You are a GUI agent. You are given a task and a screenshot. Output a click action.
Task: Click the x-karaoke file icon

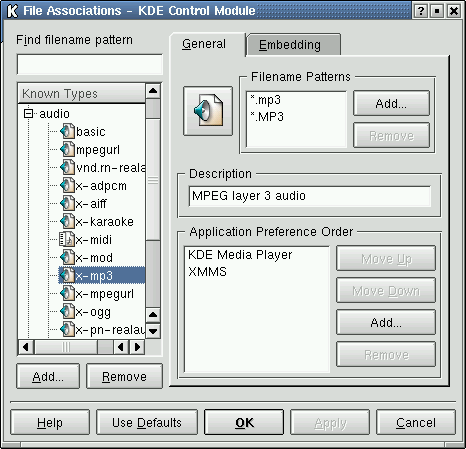[67, 221]
